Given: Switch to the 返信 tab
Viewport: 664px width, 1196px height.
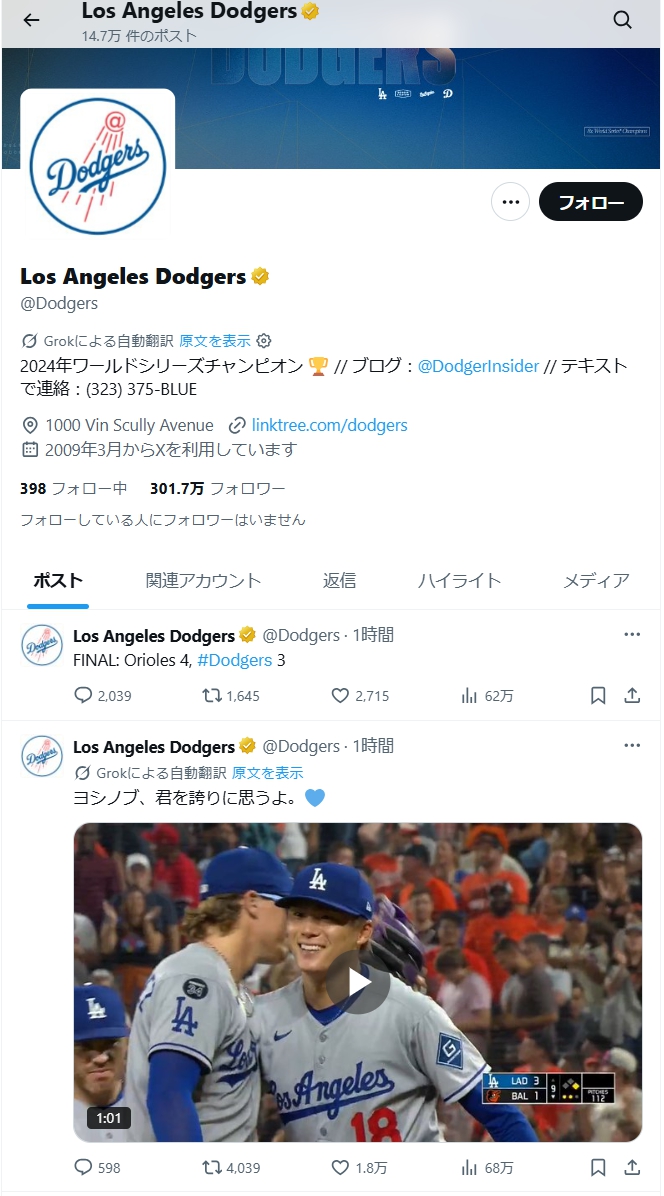Looking at the screenshot, I should 339,580.
